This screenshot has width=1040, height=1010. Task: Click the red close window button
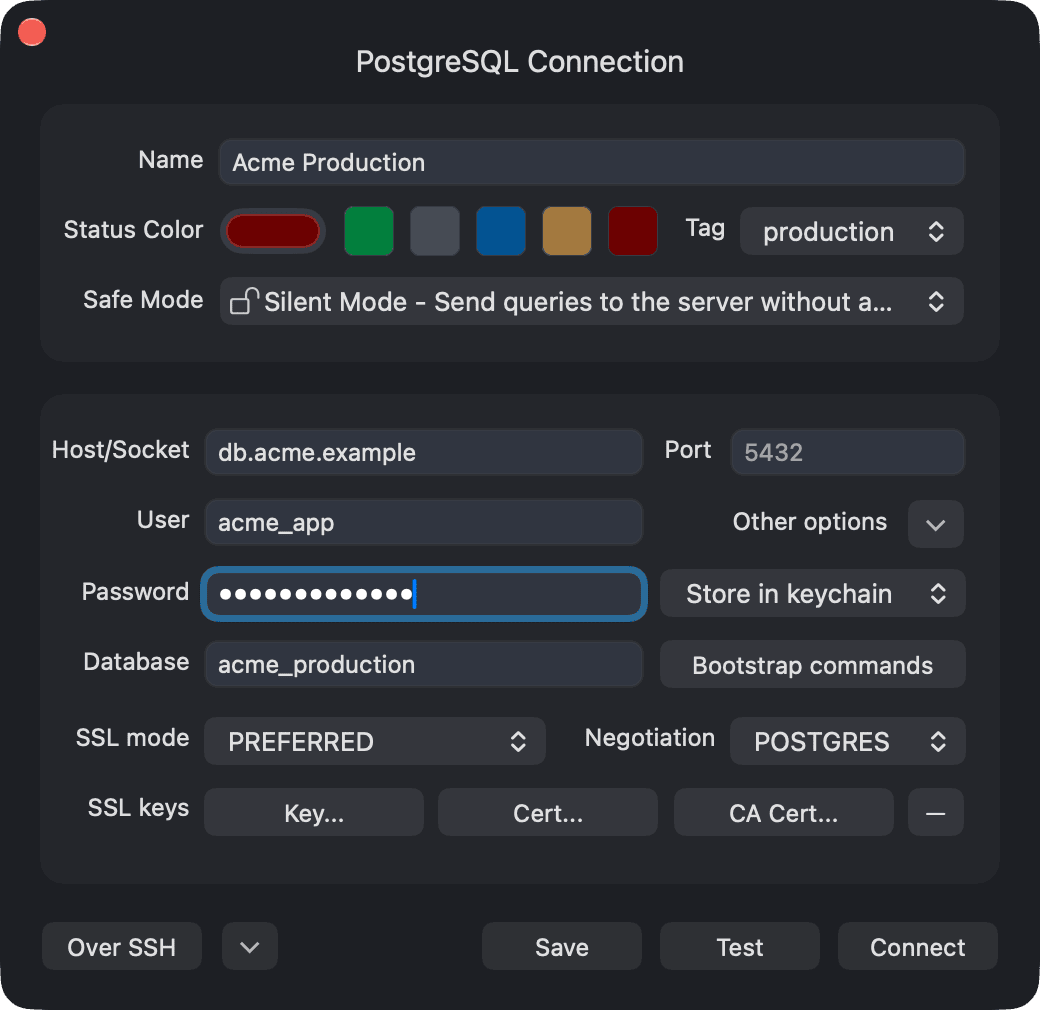click(32, 32)
